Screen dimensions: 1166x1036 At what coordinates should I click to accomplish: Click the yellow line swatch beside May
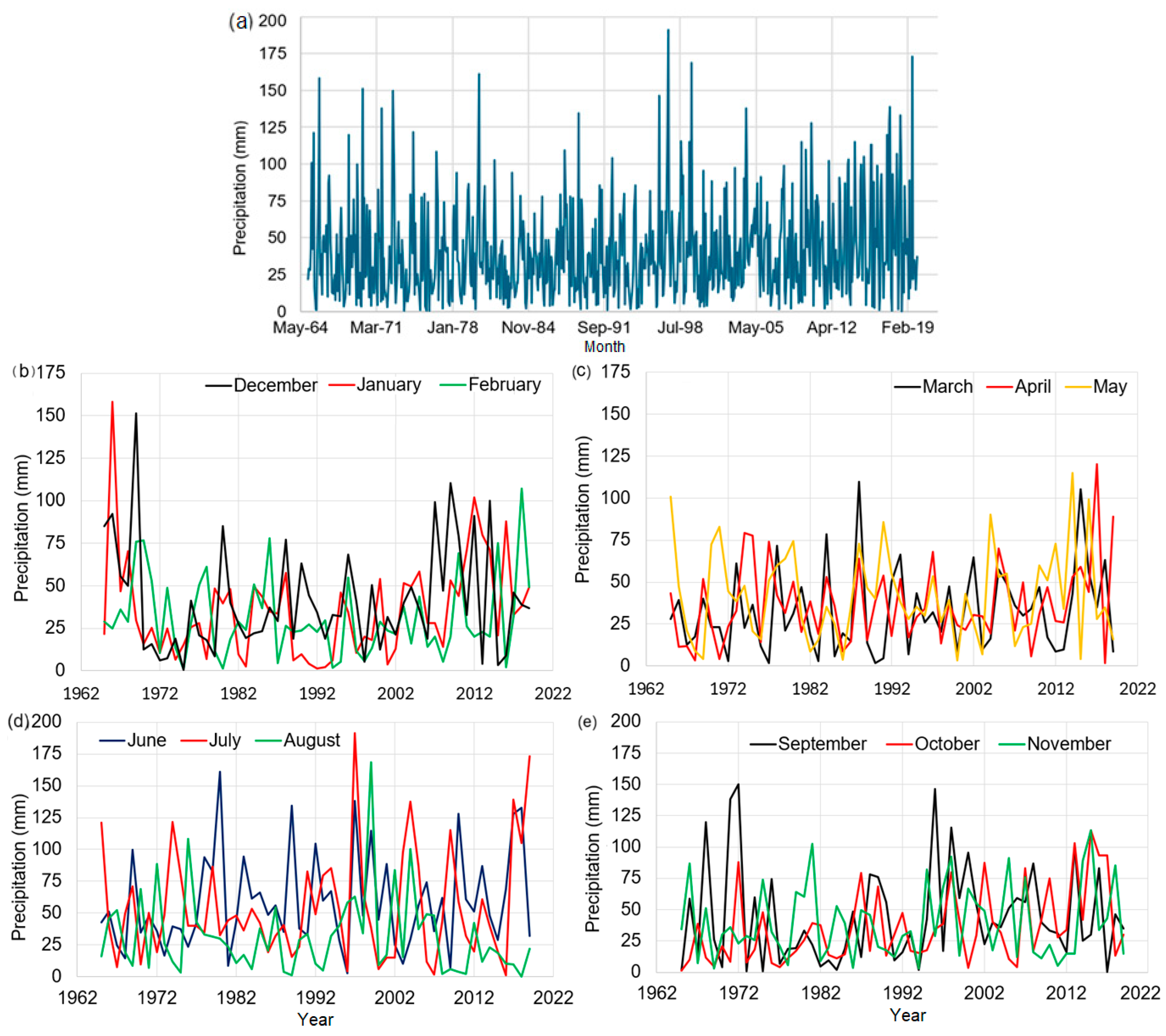1078,387
